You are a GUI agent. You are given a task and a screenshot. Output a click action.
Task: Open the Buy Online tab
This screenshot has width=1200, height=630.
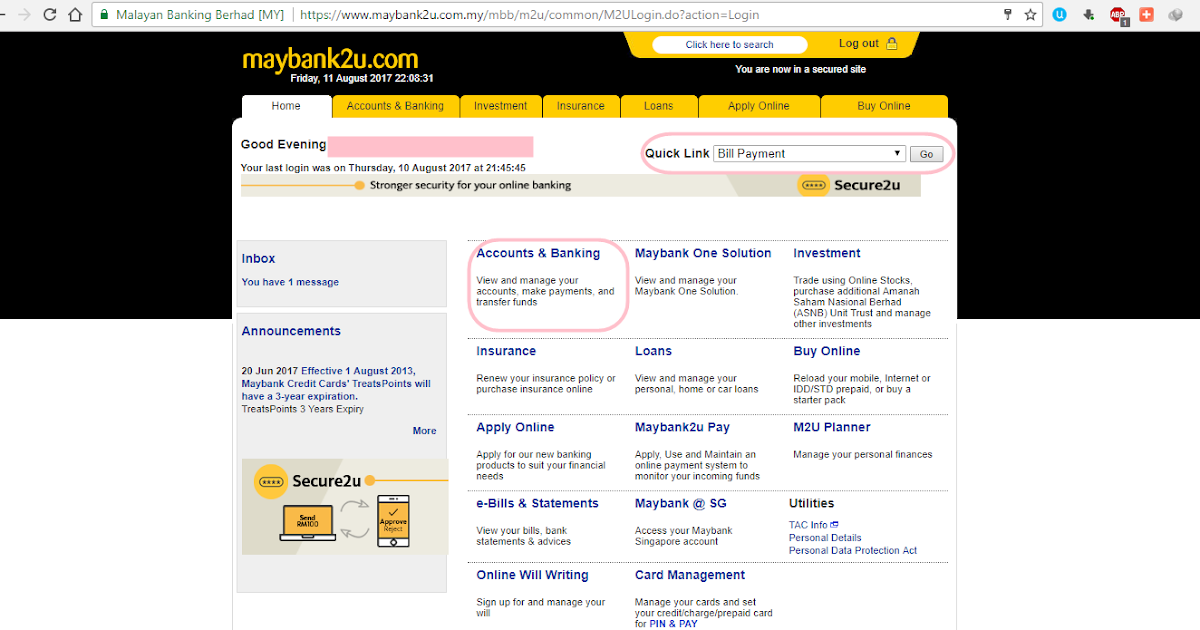pyautogui.click(x=884, y=106)
